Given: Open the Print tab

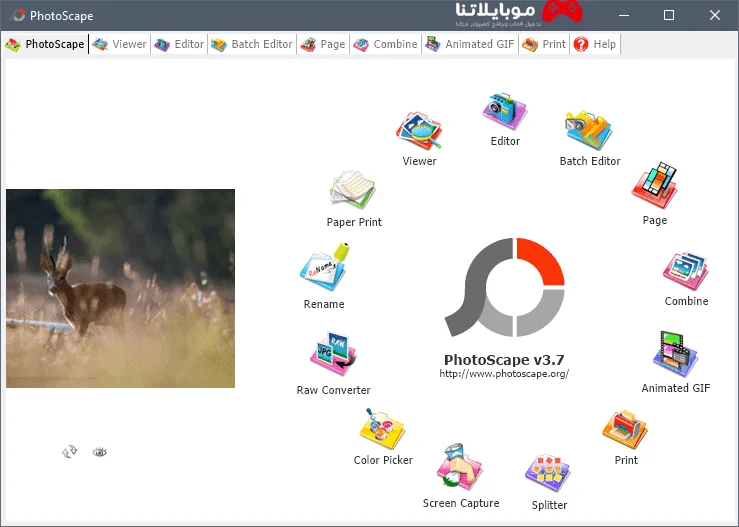Looking at the screenshot, I should pos(544,44).
